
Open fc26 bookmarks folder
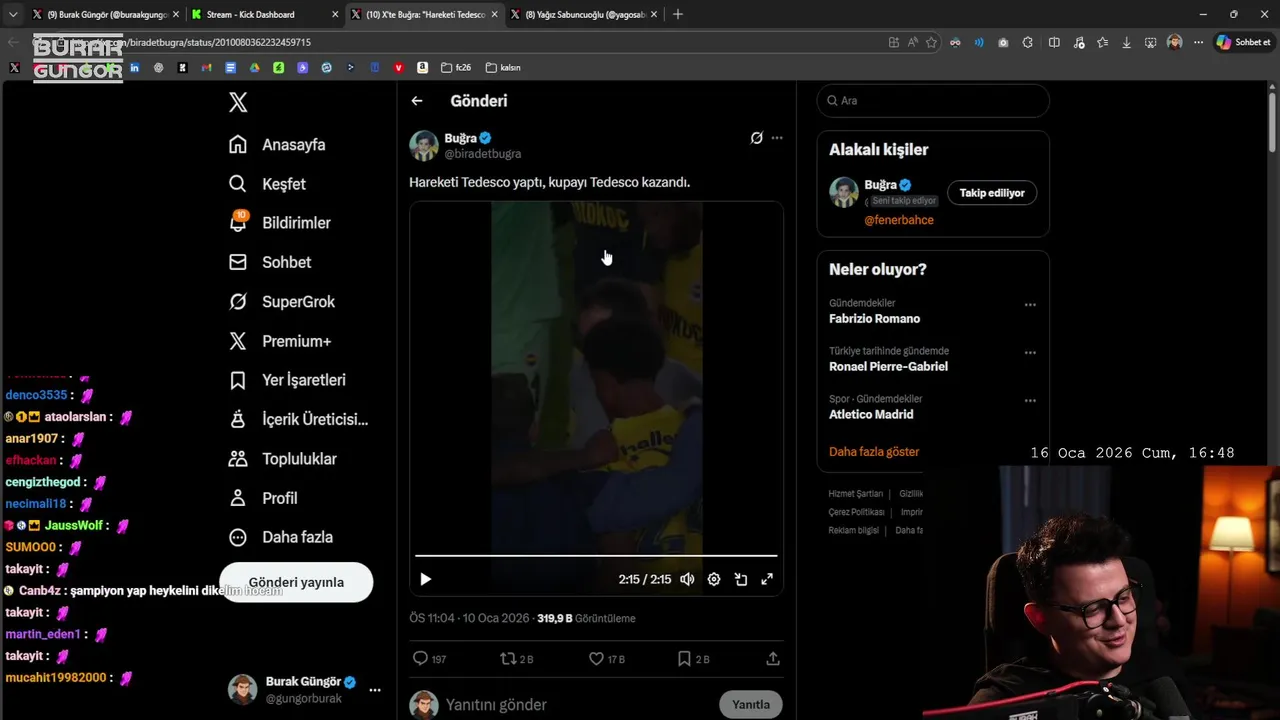(x=456, y=68)
